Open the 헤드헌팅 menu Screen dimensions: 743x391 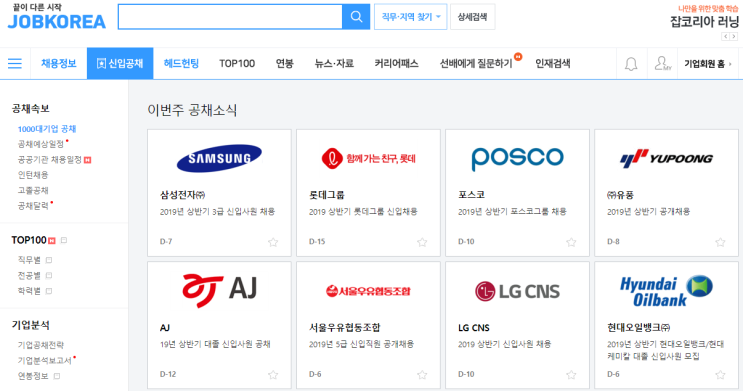click(181, 64)
